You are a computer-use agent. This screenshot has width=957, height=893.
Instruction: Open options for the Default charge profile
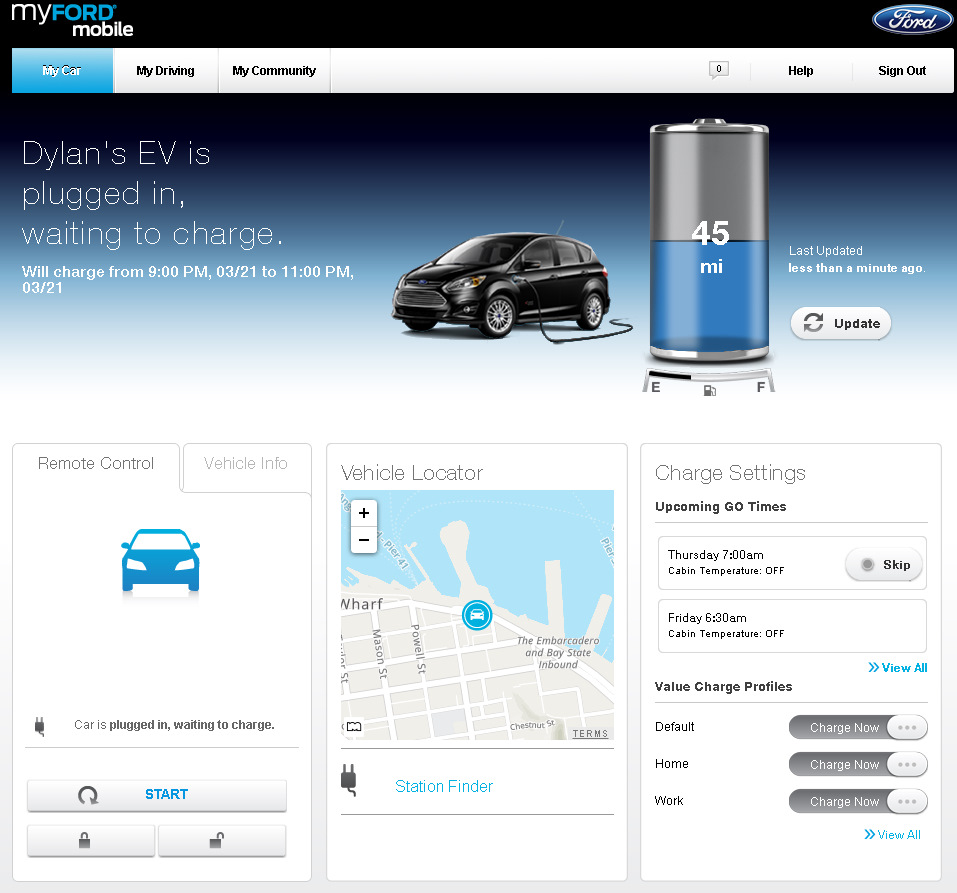coord(906,727)
